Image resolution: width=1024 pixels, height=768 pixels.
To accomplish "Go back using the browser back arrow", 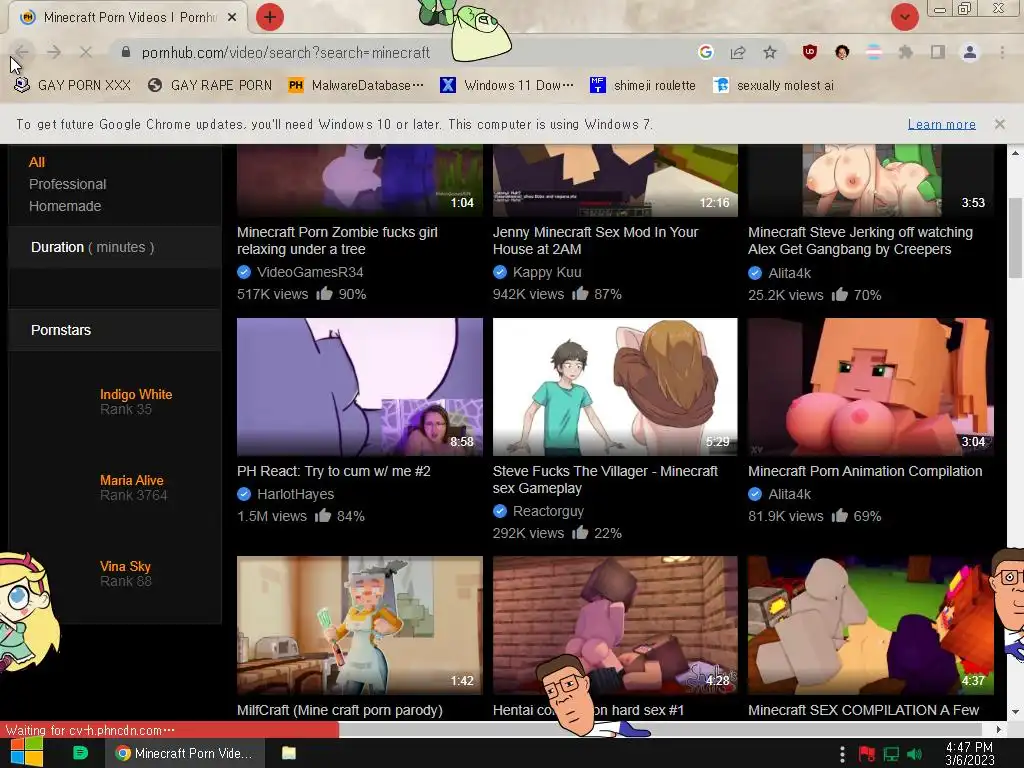I will [22, 52].
